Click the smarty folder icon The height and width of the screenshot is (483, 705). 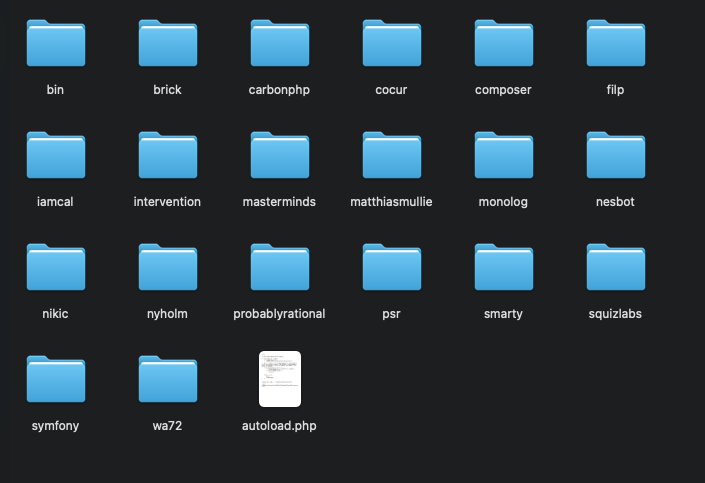504,267
